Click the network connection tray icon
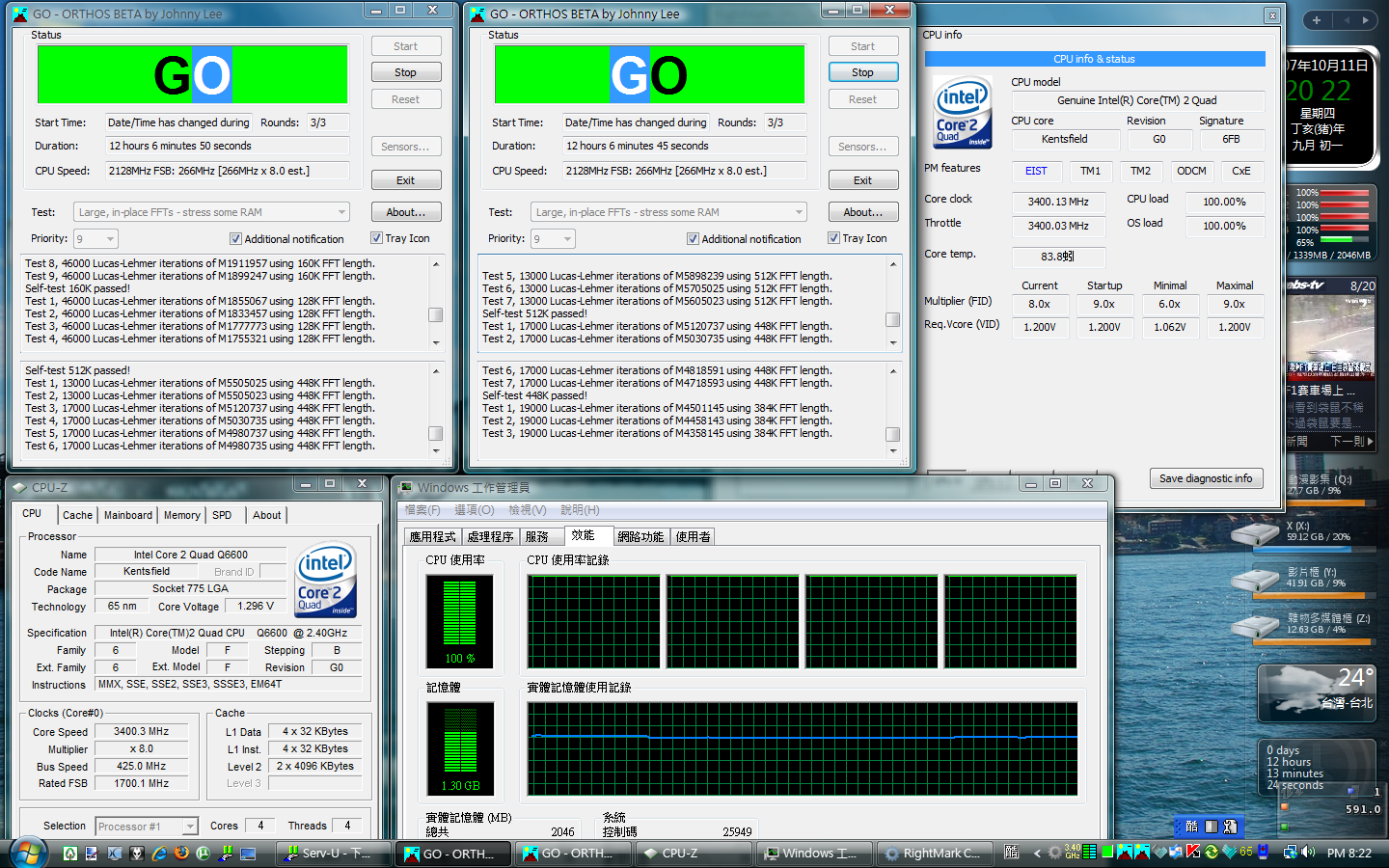 click(1290, 852)
